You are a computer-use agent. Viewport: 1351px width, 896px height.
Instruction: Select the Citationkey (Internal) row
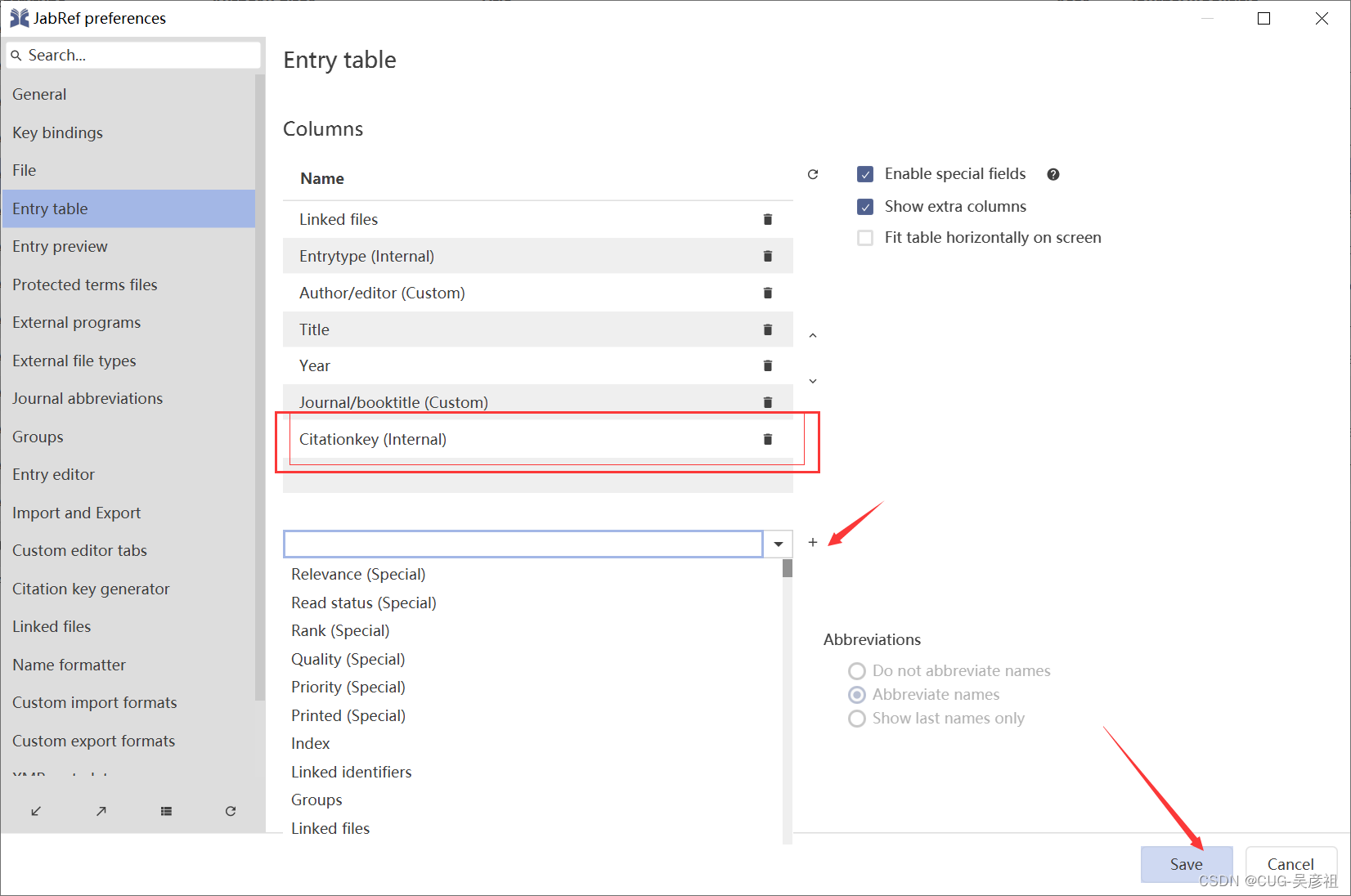coord(537,439)
